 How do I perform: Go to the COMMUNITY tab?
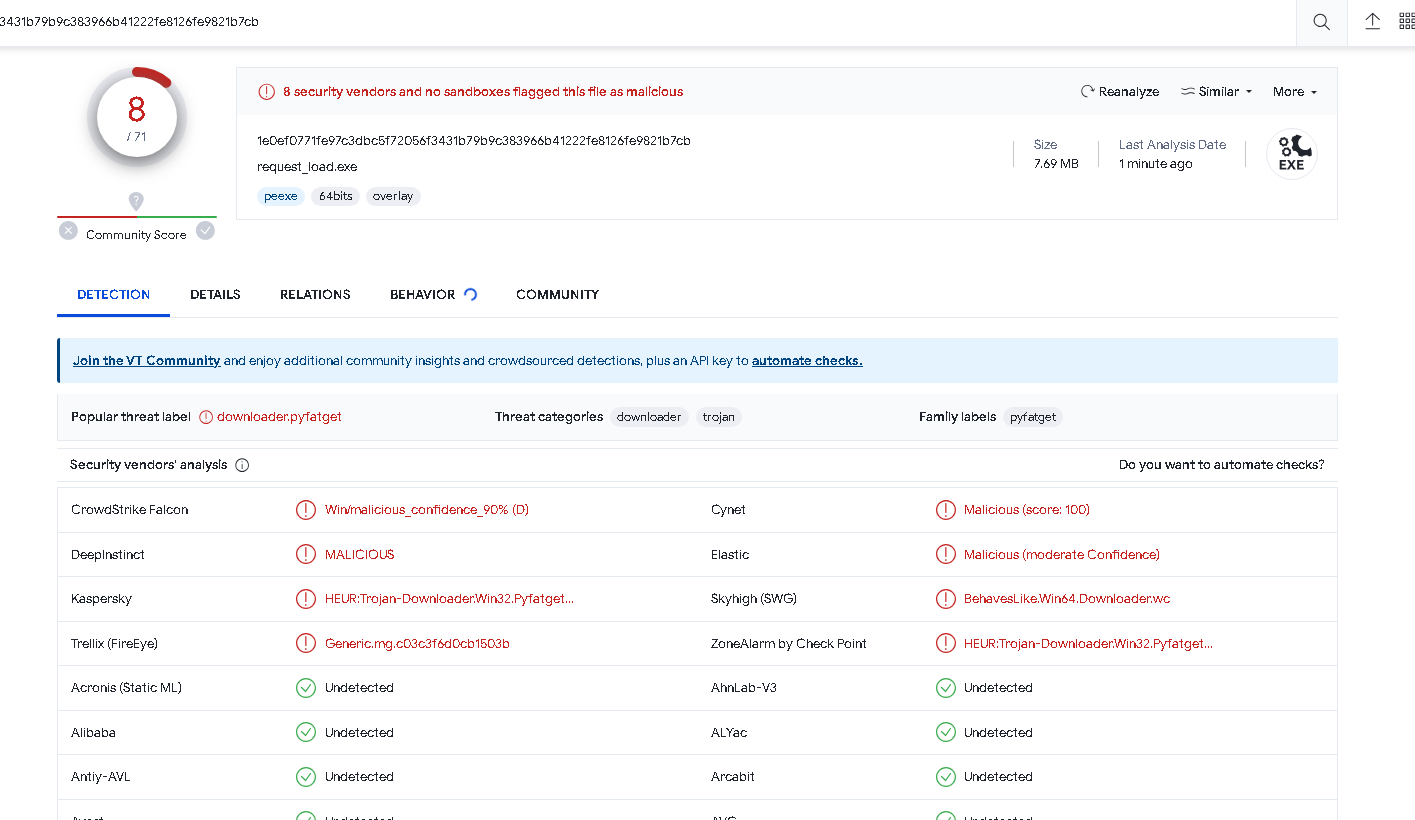[x=557, y=295]
